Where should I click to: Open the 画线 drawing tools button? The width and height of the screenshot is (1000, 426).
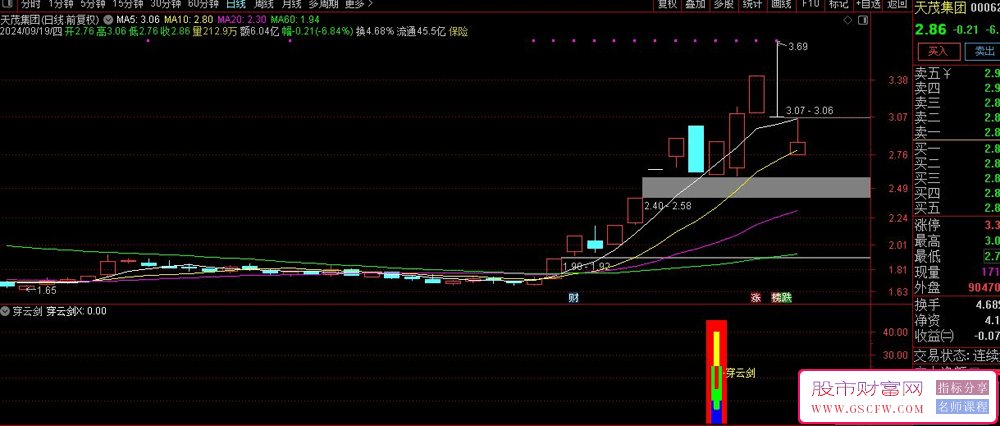[781, 4]
